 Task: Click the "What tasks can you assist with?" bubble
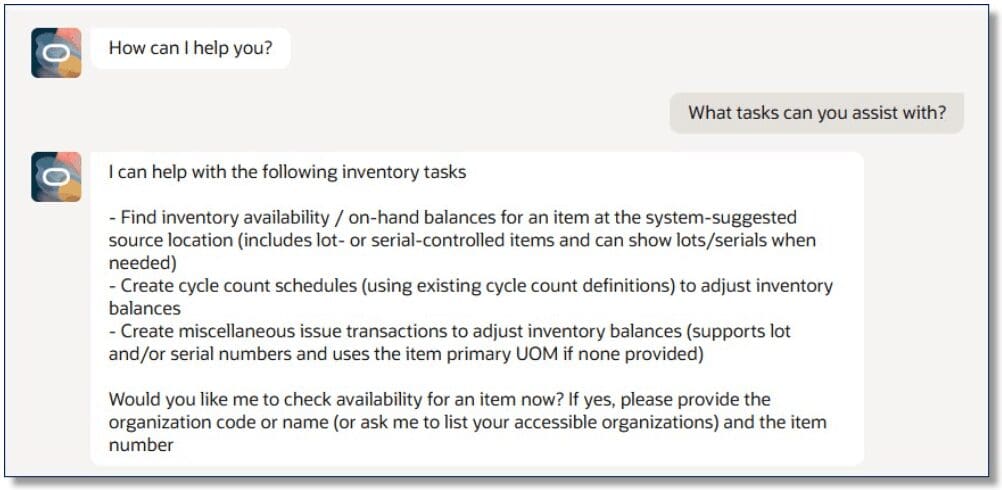click(816, 112)
